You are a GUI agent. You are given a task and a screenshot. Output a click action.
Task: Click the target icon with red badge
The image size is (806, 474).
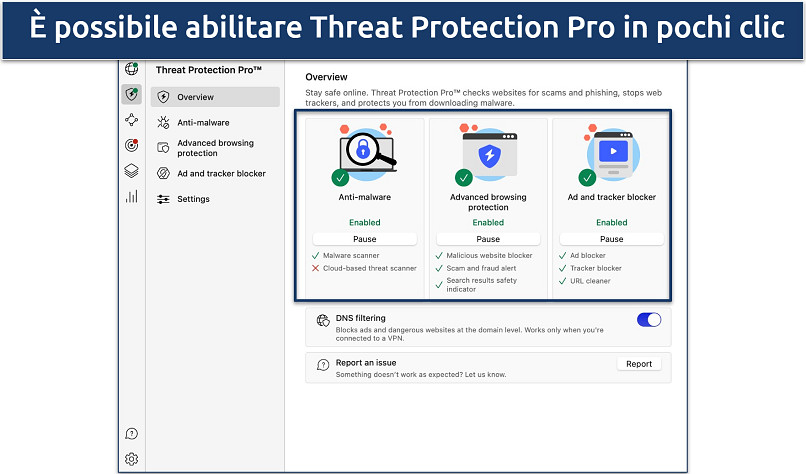pyautogui.click(x=131, y=145)
